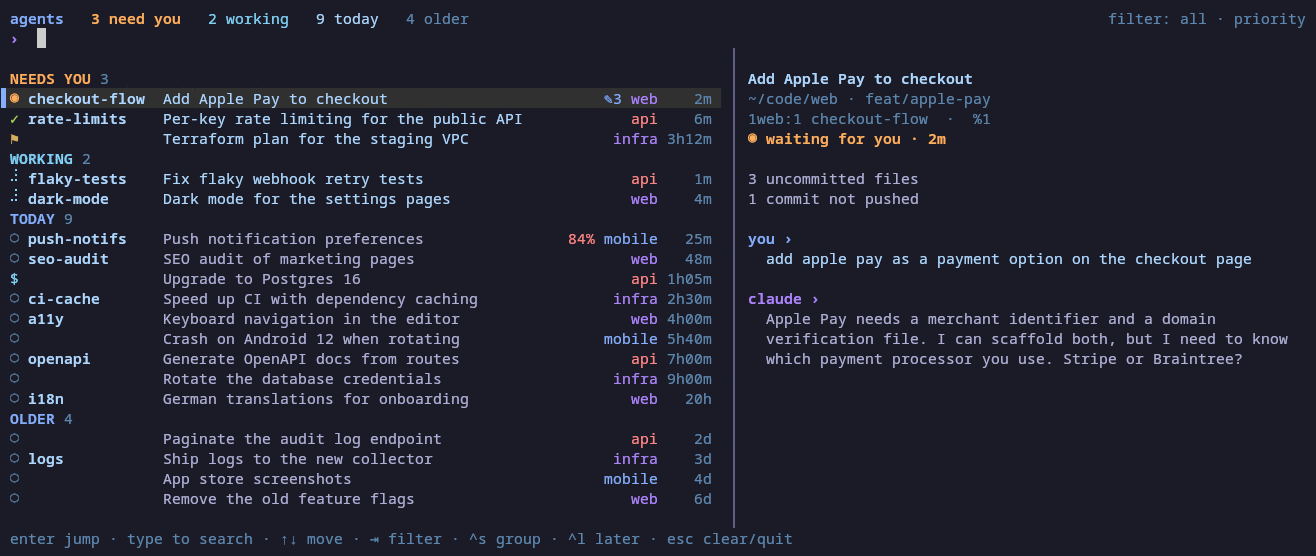The image size is (1316, 556).
Task: Switch to the '9 today' summary tab
Action: coord(347,19)
